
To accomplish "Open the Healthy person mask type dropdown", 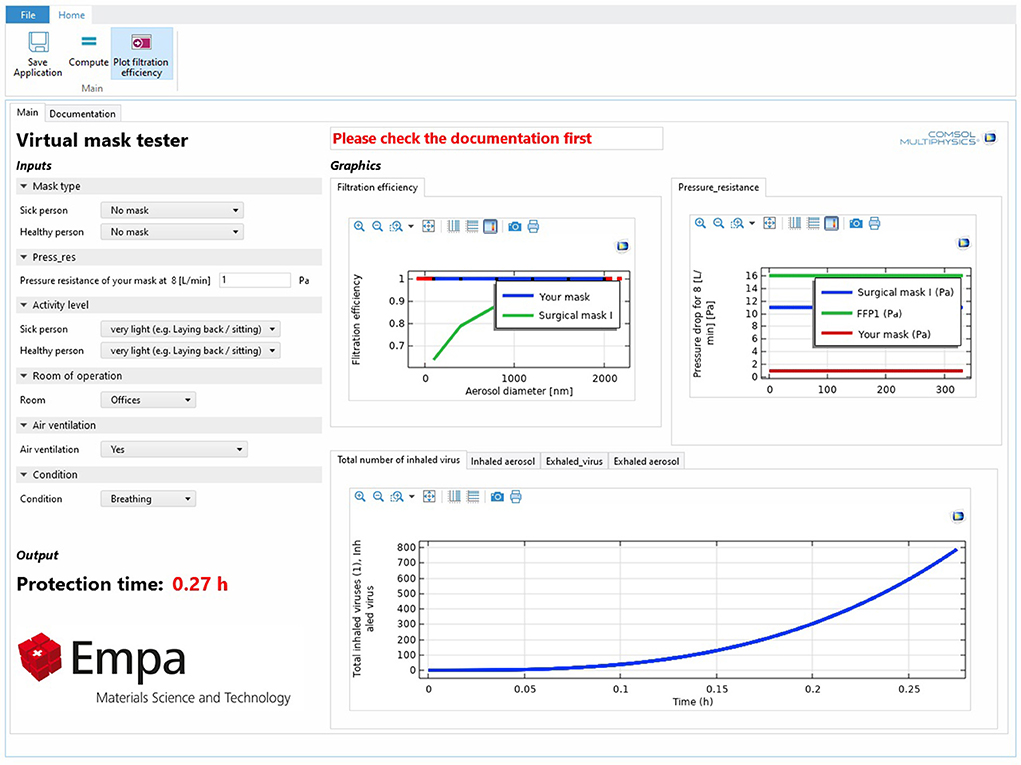I will pos(172,232).
